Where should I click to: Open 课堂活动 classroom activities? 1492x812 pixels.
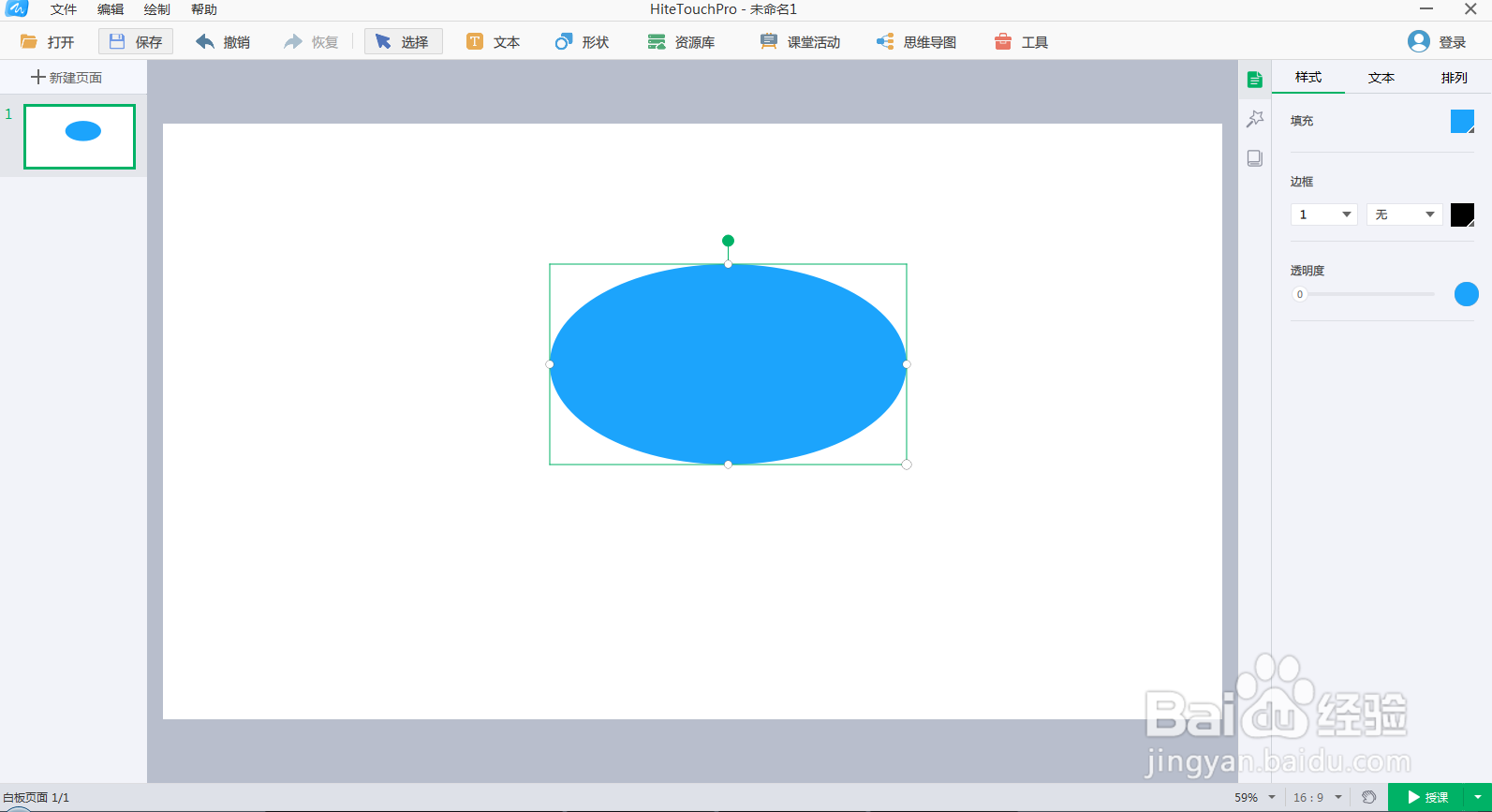(x=801, y=42)
